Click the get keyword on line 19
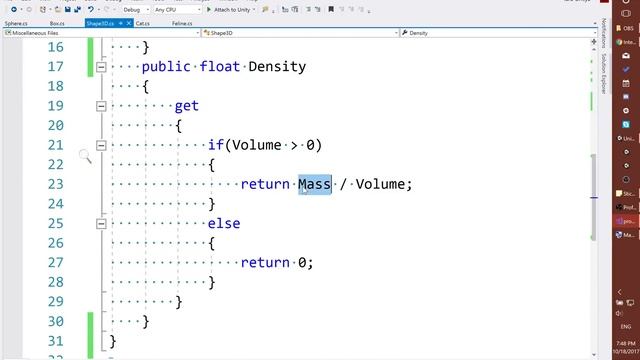Screen dimensions: 640x360 [187, 106]
